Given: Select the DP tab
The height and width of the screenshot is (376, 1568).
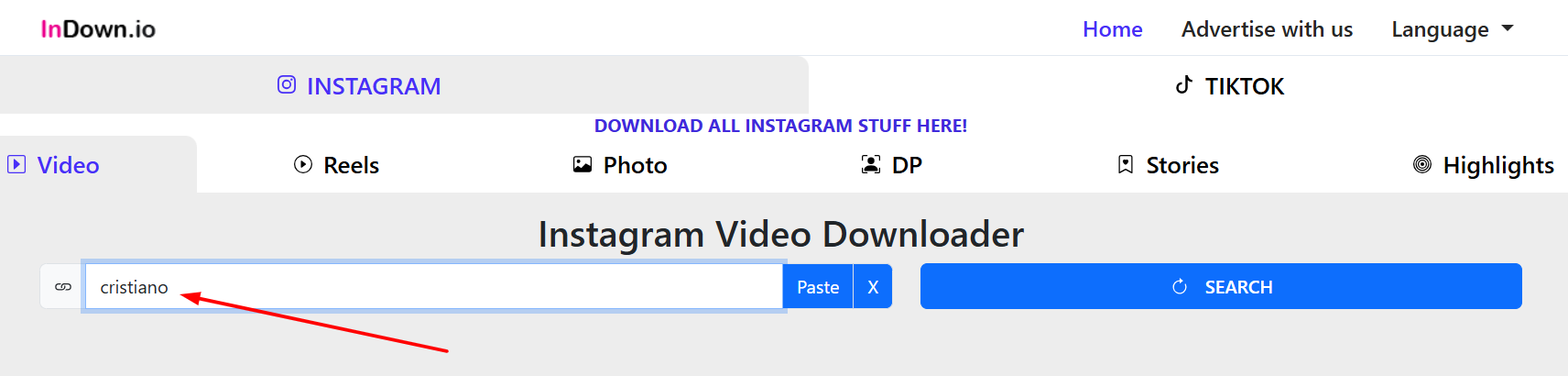Looking at the screenshot, I should (891, 165).
